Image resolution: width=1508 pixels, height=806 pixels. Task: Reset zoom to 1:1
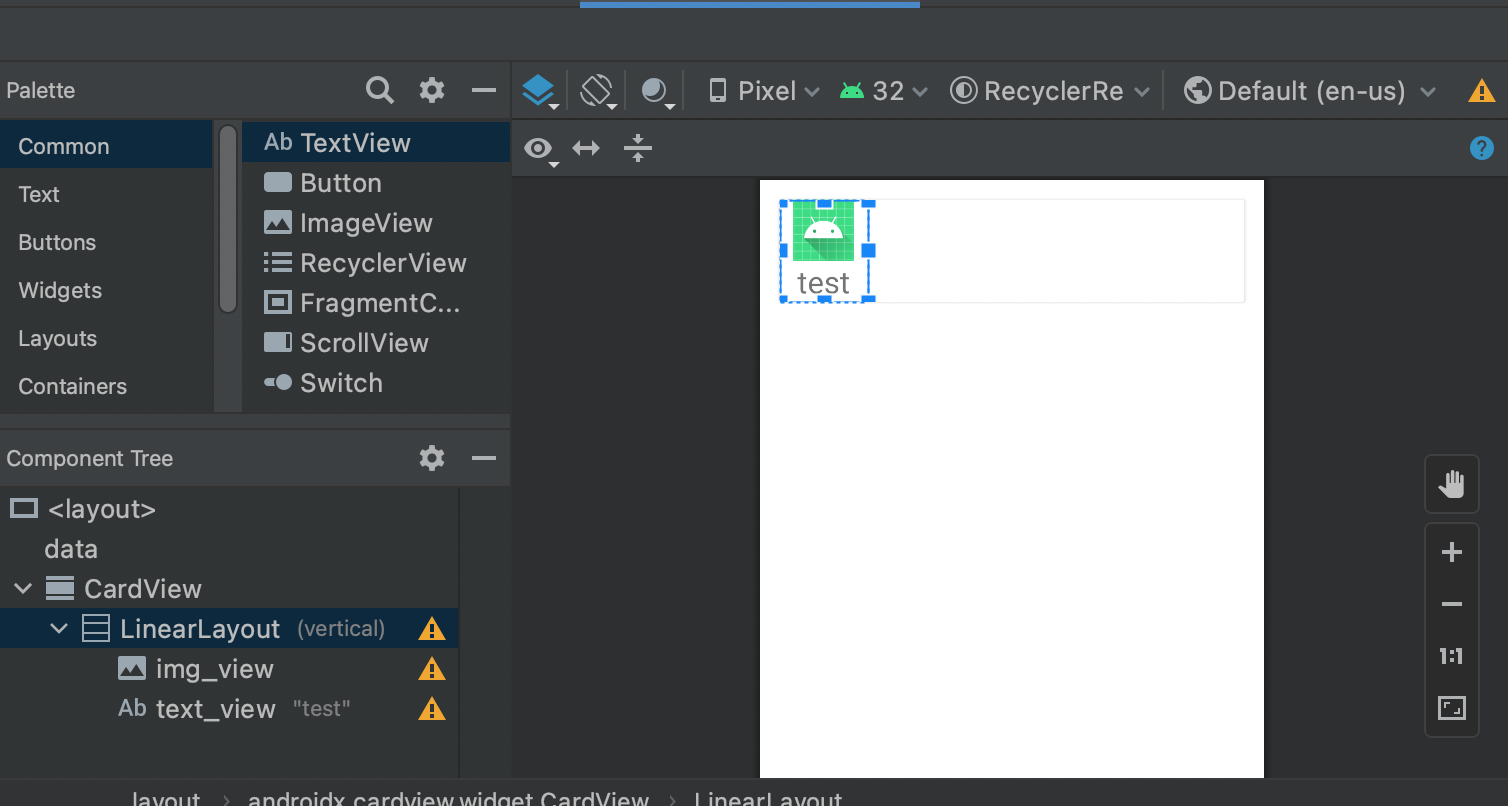point(1451,657)
